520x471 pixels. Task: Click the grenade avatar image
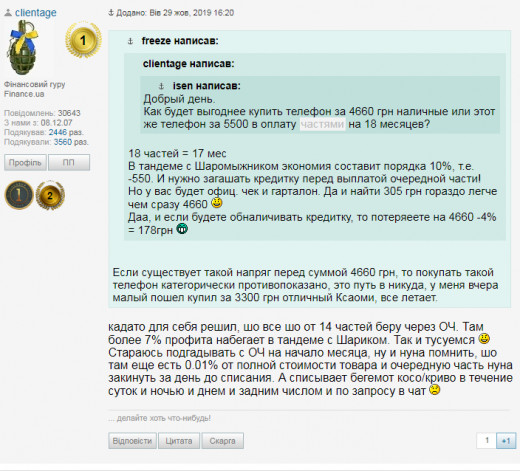point(23,47)
